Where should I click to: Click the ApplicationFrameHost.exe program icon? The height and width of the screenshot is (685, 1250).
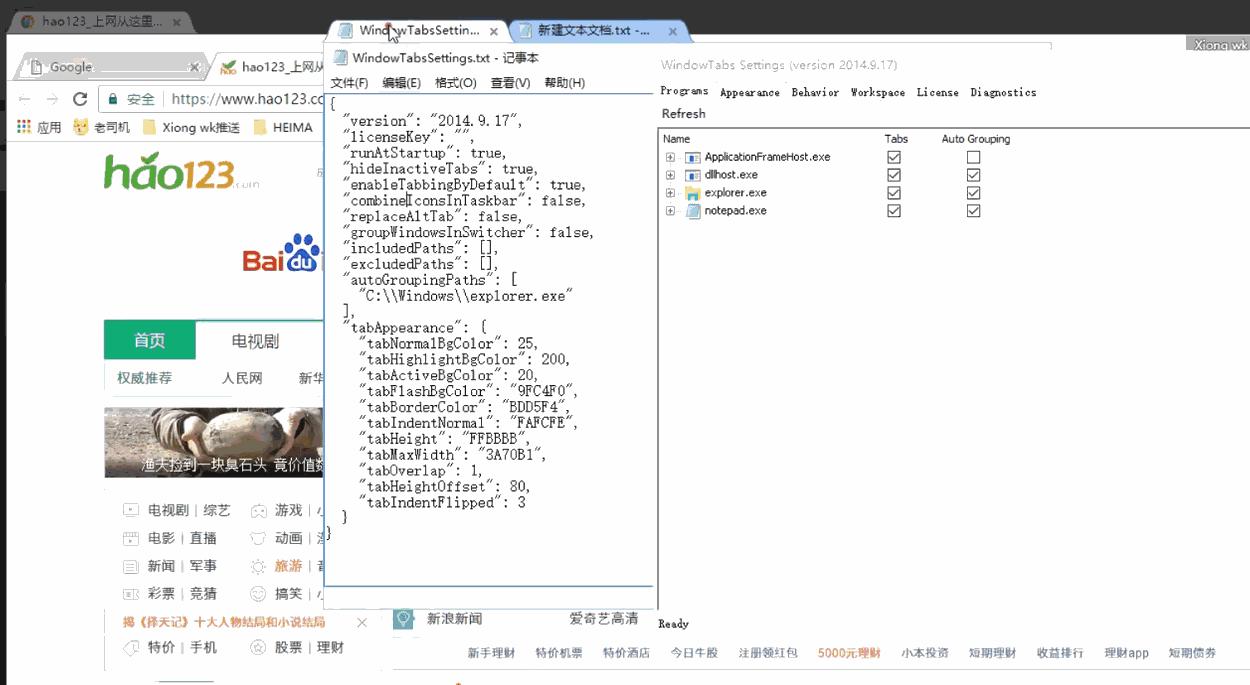tap(692, 157)
